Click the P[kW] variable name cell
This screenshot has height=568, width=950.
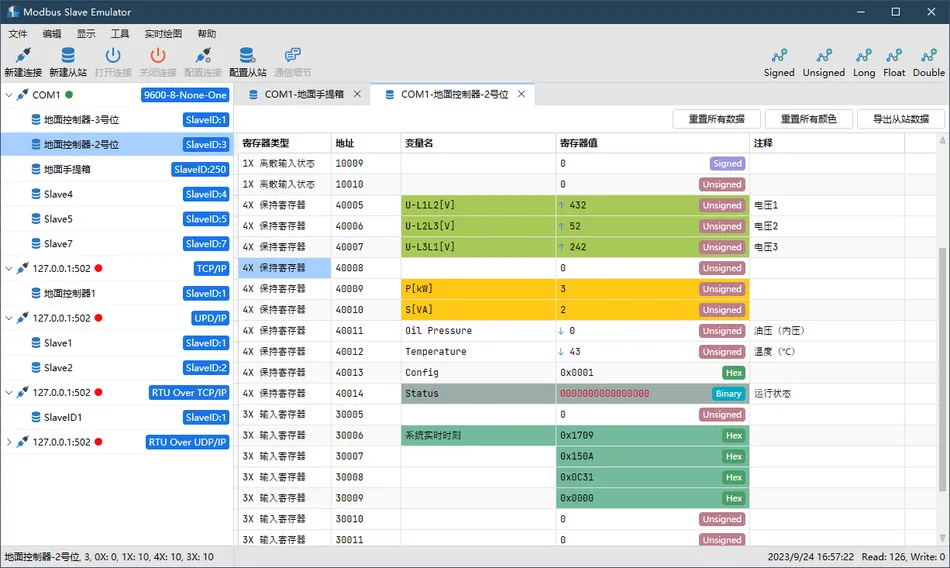(478, 289)
